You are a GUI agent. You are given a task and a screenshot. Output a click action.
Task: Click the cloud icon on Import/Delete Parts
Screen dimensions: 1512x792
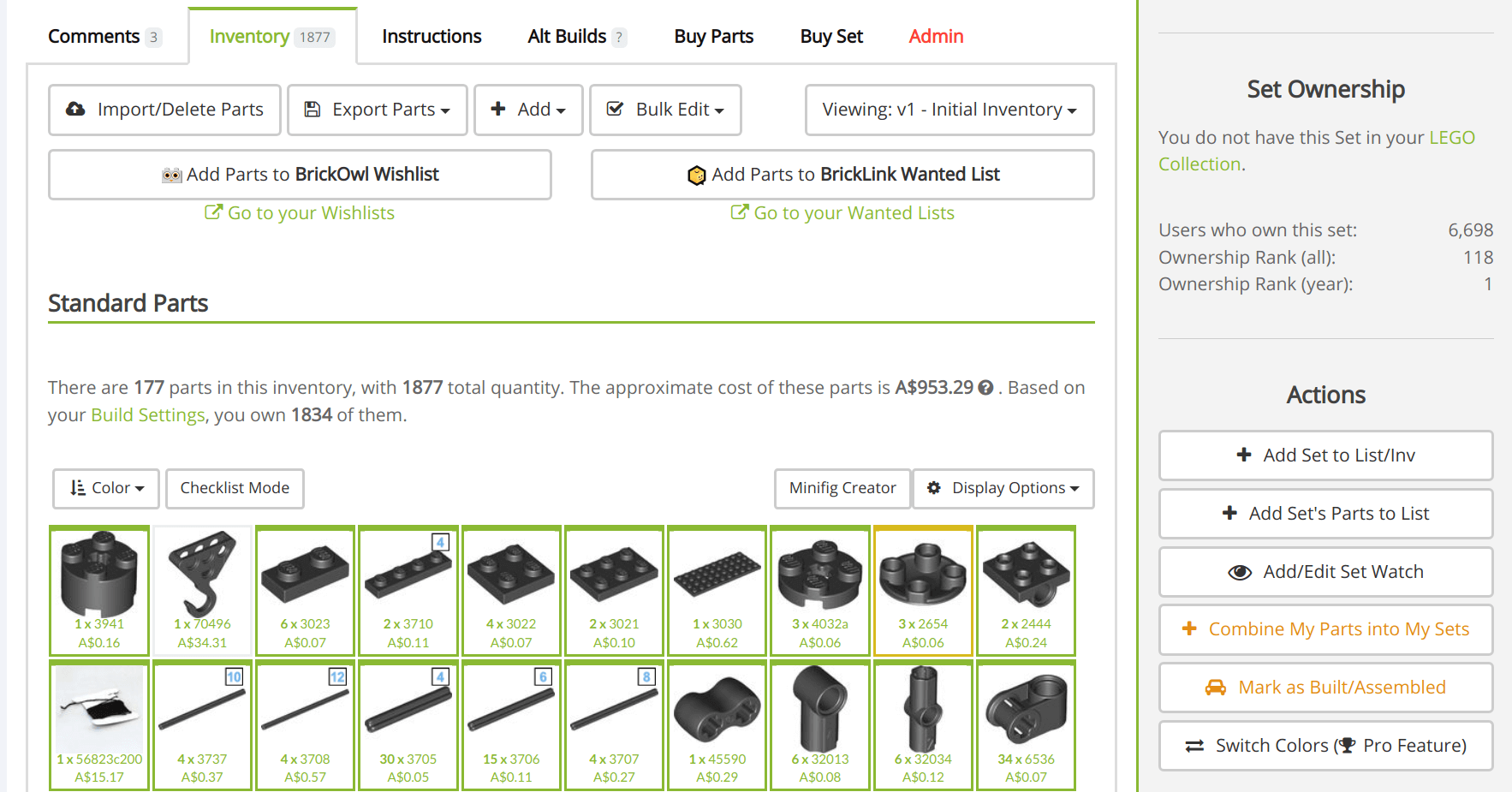coord(75,110)
